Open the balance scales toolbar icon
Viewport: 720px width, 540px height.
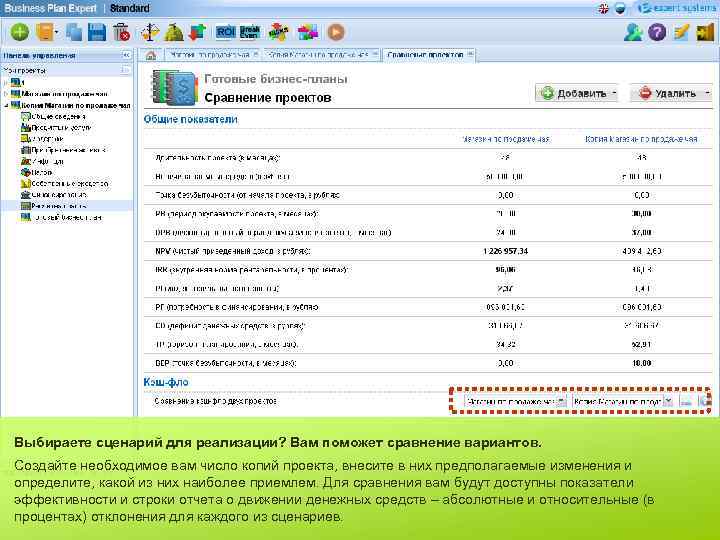[x=150, y=32]
